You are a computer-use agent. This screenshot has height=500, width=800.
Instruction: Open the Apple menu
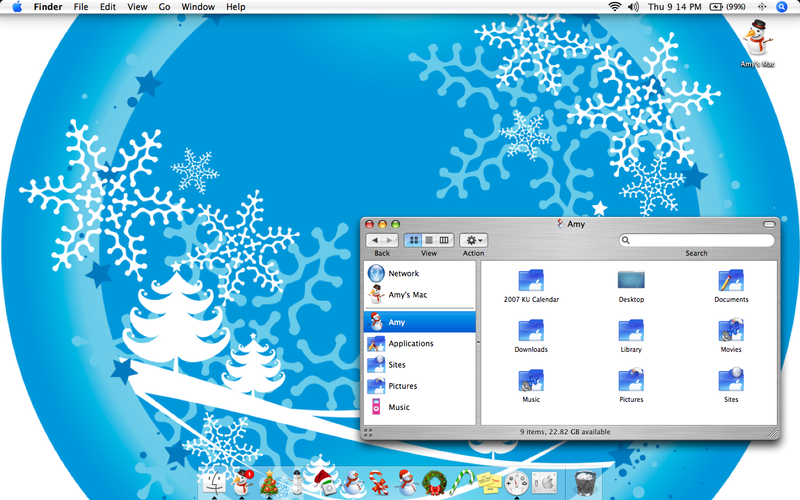pyautogui.click(x=17, y=7)
